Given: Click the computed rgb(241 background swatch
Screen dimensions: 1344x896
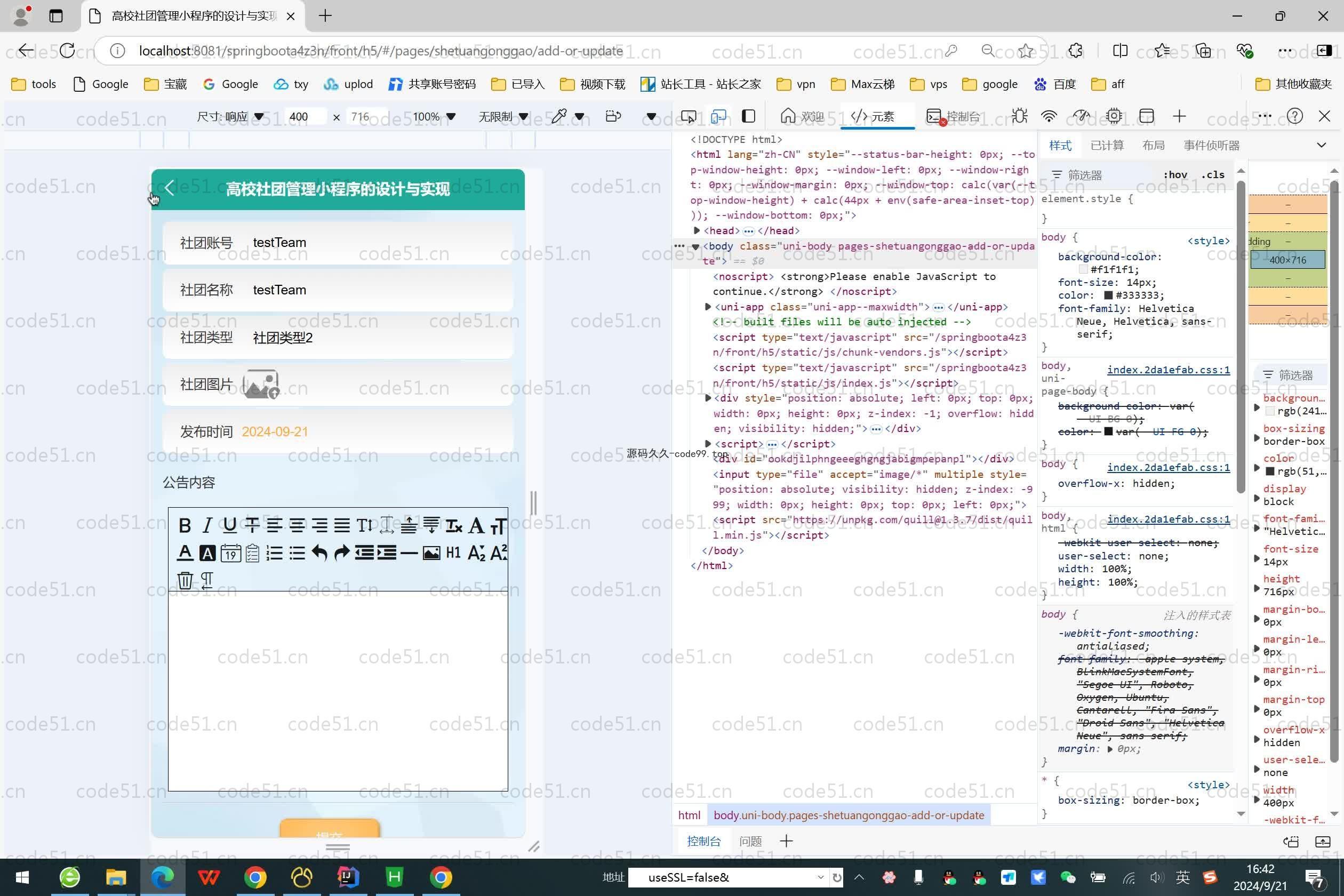Looking at the screenshot, I should click(x=1270, y=411).
